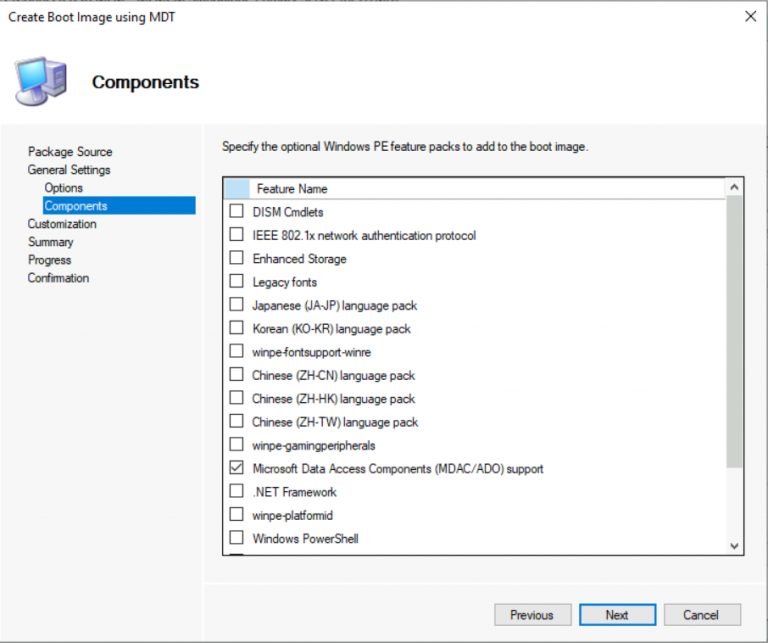Go to Package Source step

(70, 152)
